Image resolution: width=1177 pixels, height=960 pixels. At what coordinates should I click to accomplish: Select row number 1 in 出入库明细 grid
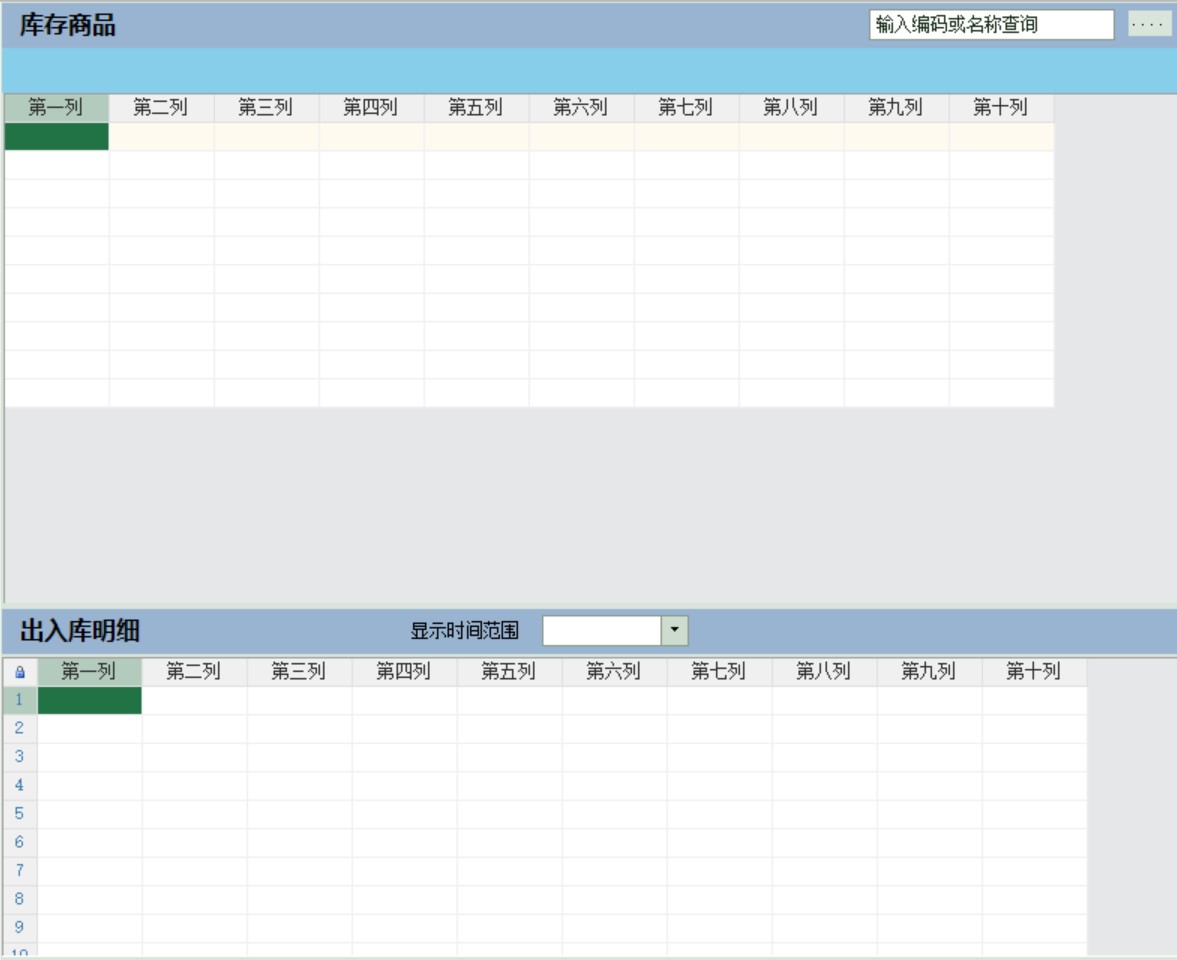(19, 700)
